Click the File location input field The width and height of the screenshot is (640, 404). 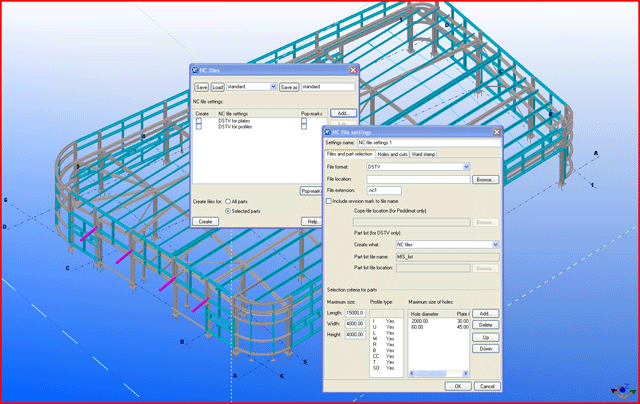418,180
